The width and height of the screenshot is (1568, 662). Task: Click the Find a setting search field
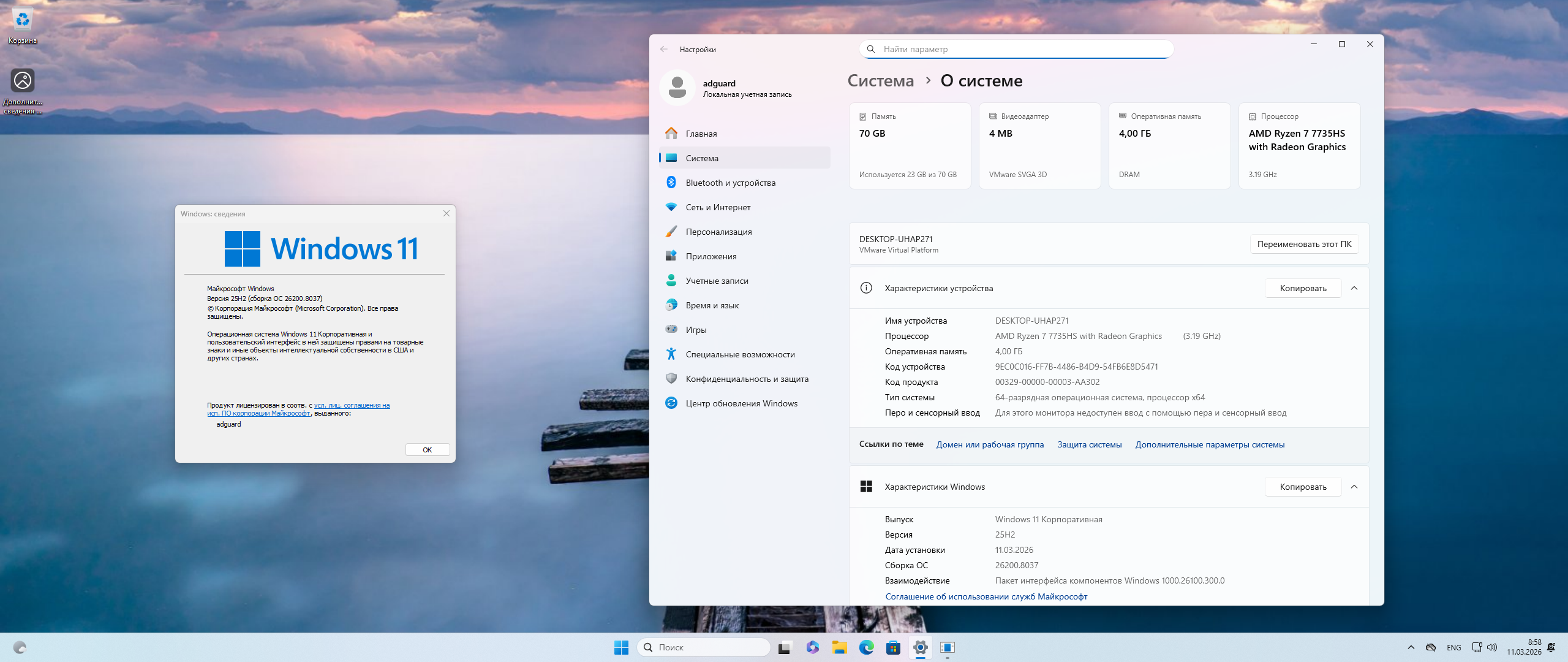coord(1017,49)
